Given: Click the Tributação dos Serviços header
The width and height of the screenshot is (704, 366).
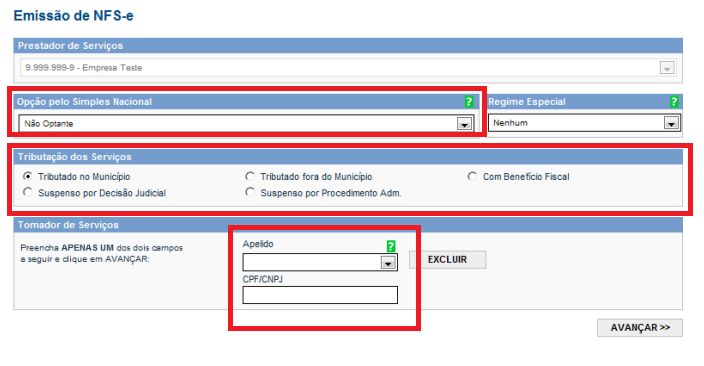Looking at the screenshot, I should [x=348, y=157].
